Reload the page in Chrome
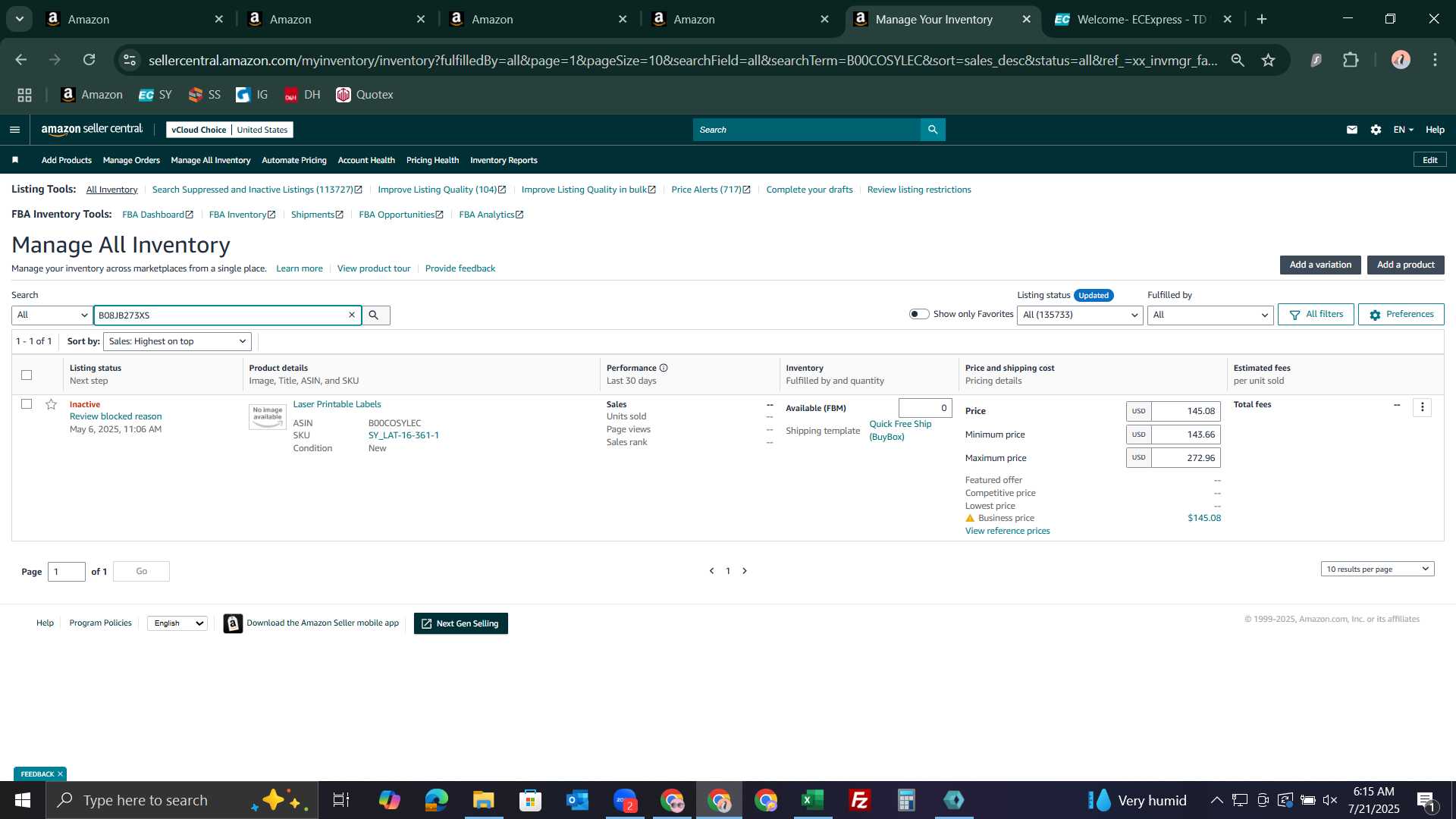Image resolution: width=1456 pixels, height=819 pixels. click(89, 60)
